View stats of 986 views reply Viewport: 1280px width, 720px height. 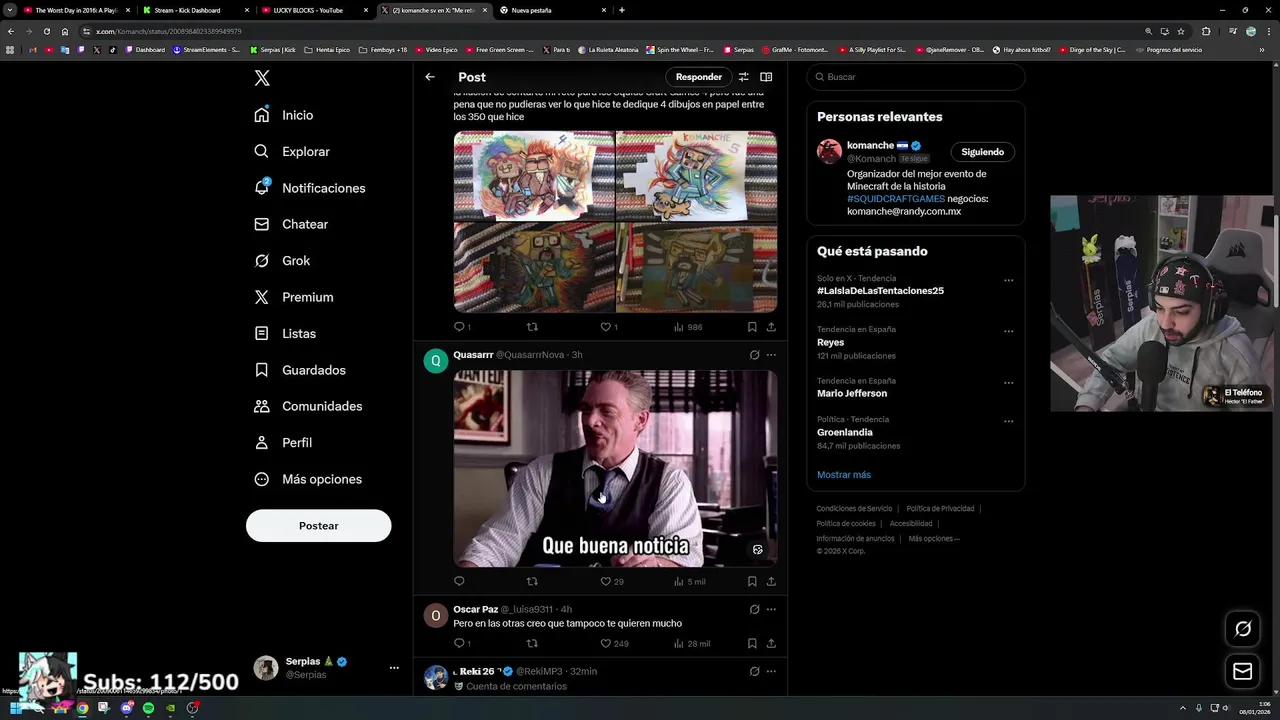(688, 327)
